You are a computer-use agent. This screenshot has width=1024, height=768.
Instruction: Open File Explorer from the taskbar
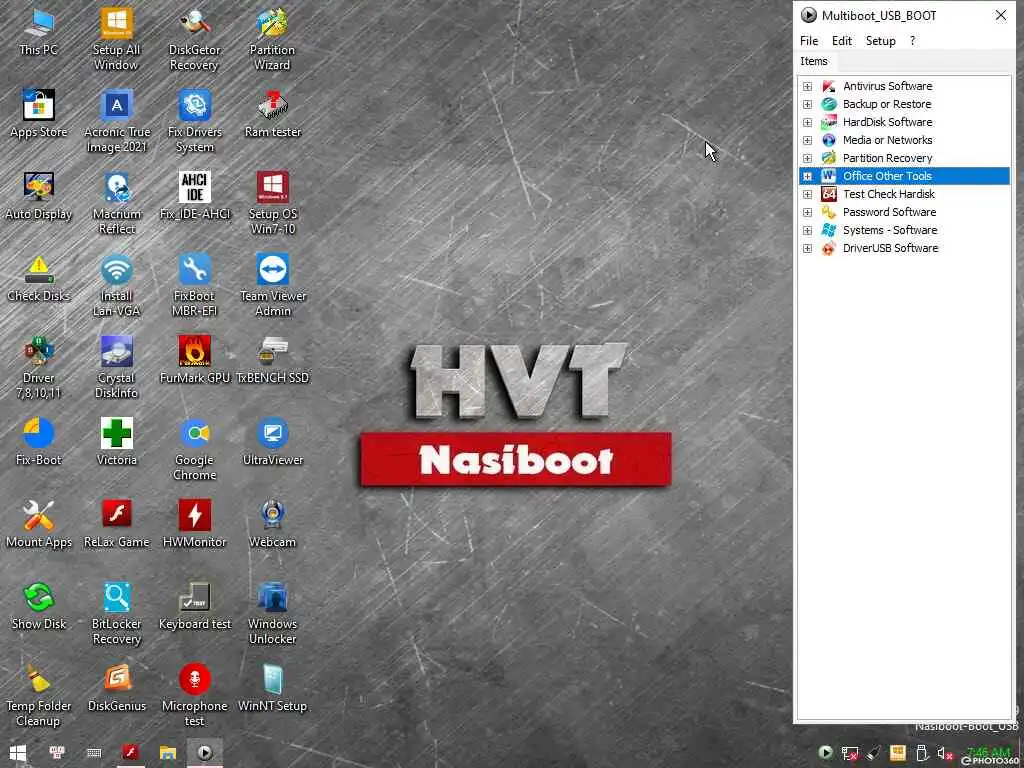[x=168, y=753]
